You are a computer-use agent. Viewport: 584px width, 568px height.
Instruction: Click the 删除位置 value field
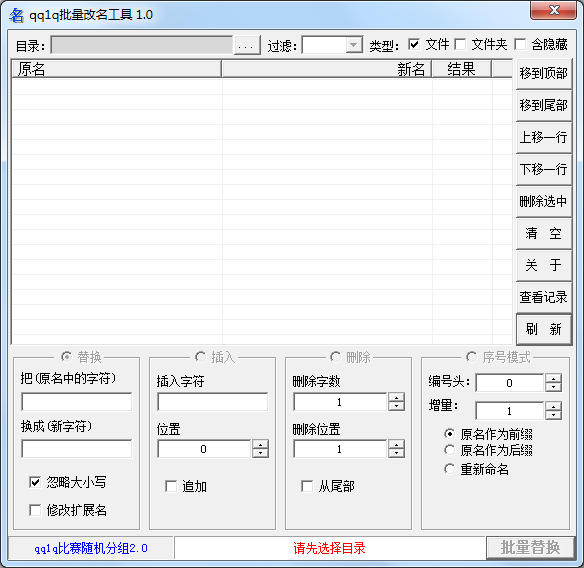(340, 449)
